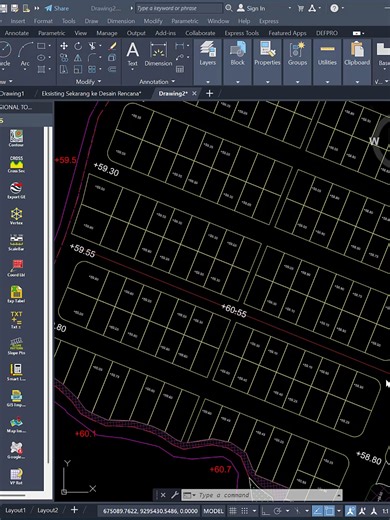Viewport: 390px width, 520px height.
Task: Click the Share button
Action: click(x=57, y=8)
